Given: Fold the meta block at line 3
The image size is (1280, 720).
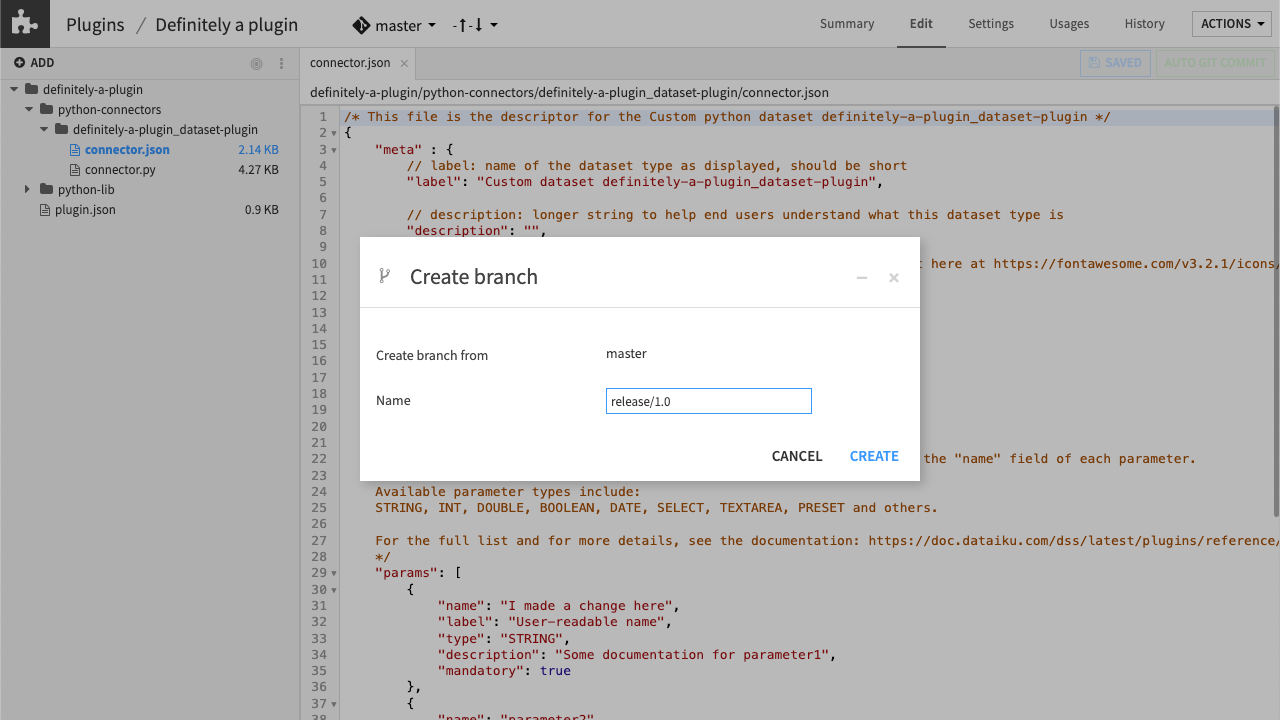Looking at the screenshot, I should [x=334, y=150].
